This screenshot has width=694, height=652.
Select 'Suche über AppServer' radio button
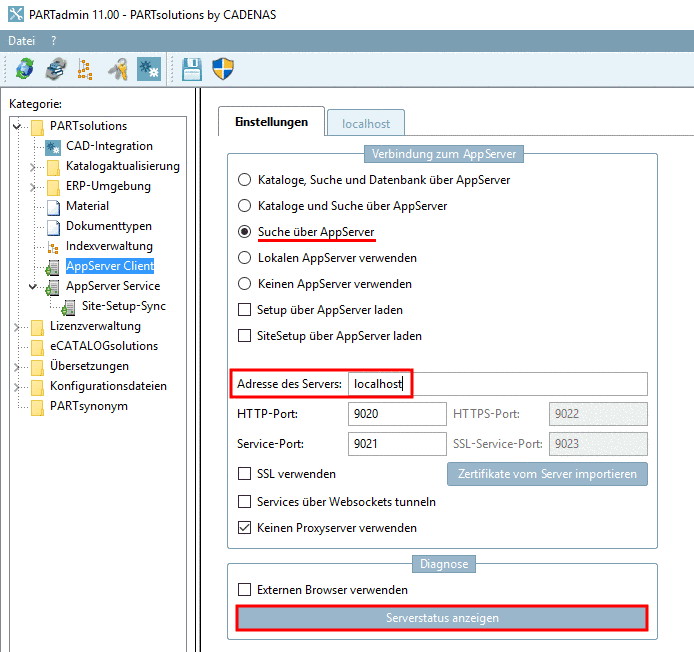coord(244,231)
